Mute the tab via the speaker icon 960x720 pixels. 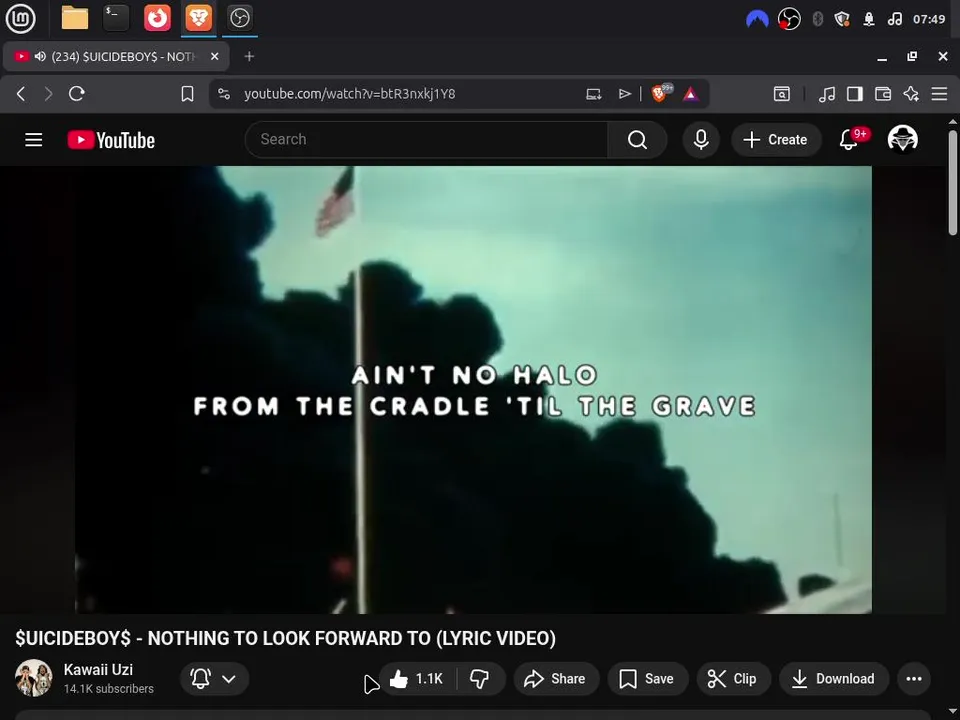(x=40, y=56)
